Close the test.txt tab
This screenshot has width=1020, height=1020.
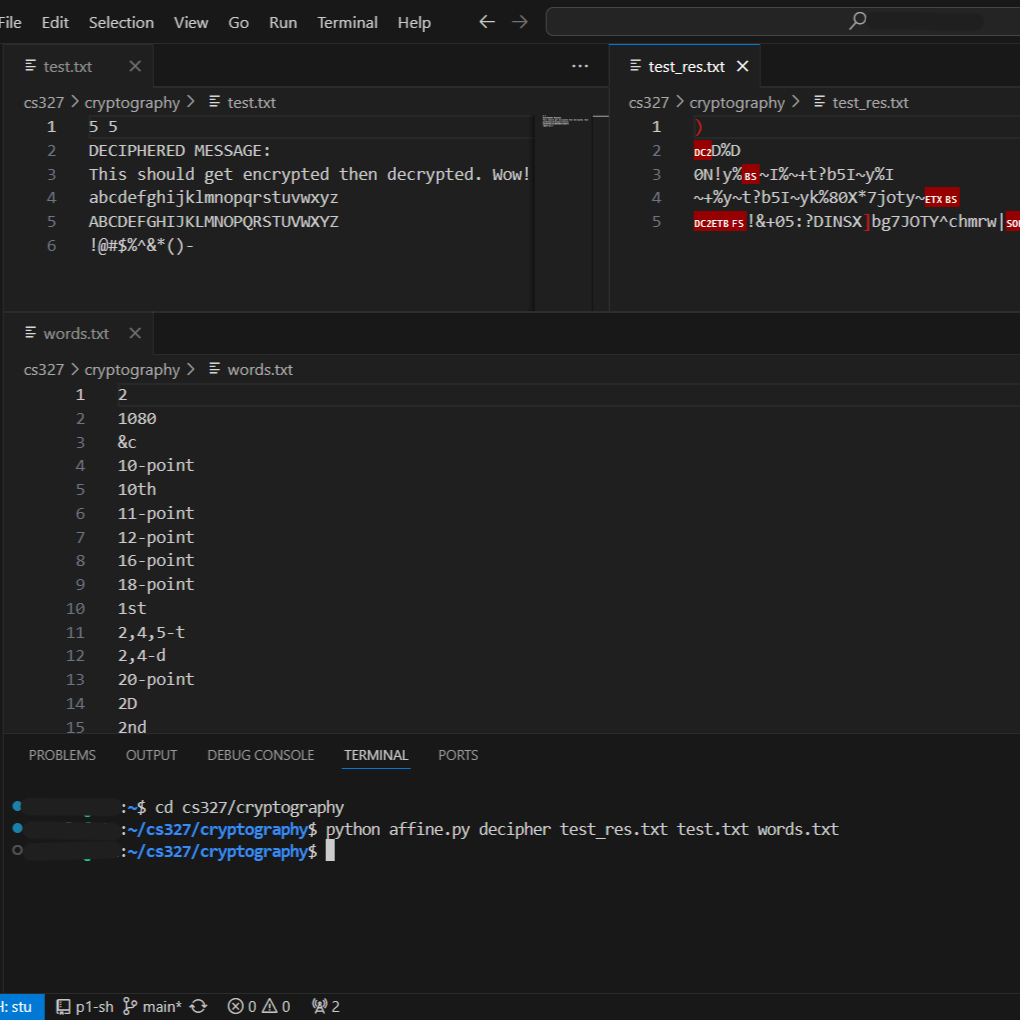pos(135,66)
